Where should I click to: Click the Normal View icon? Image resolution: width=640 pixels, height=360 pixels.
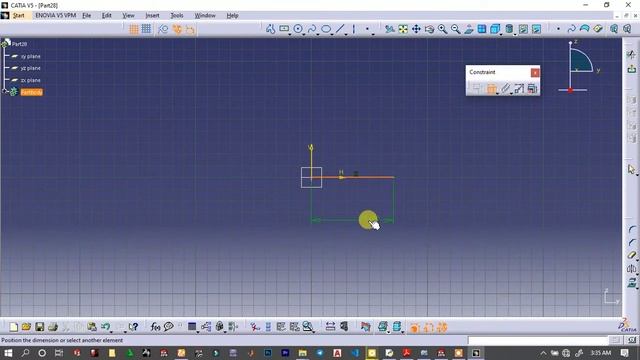(x=469, y=29)
